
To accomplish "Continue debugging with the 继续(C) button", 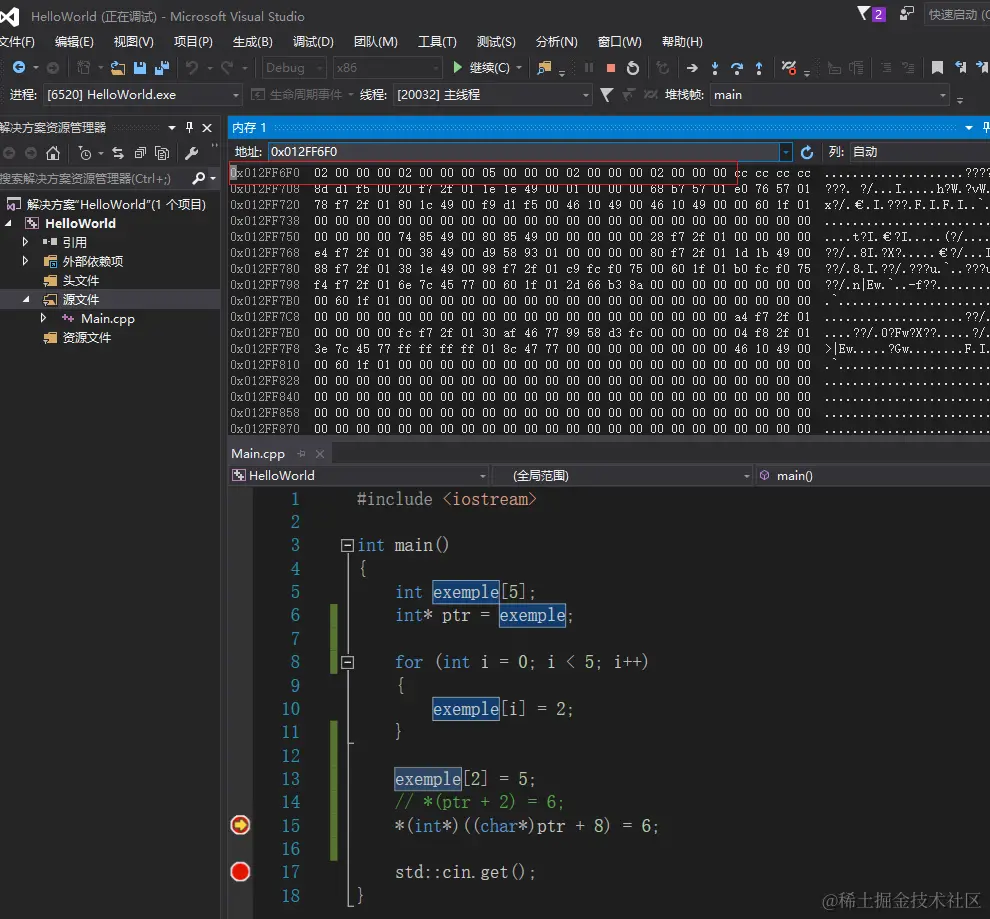I will [482, 68].
